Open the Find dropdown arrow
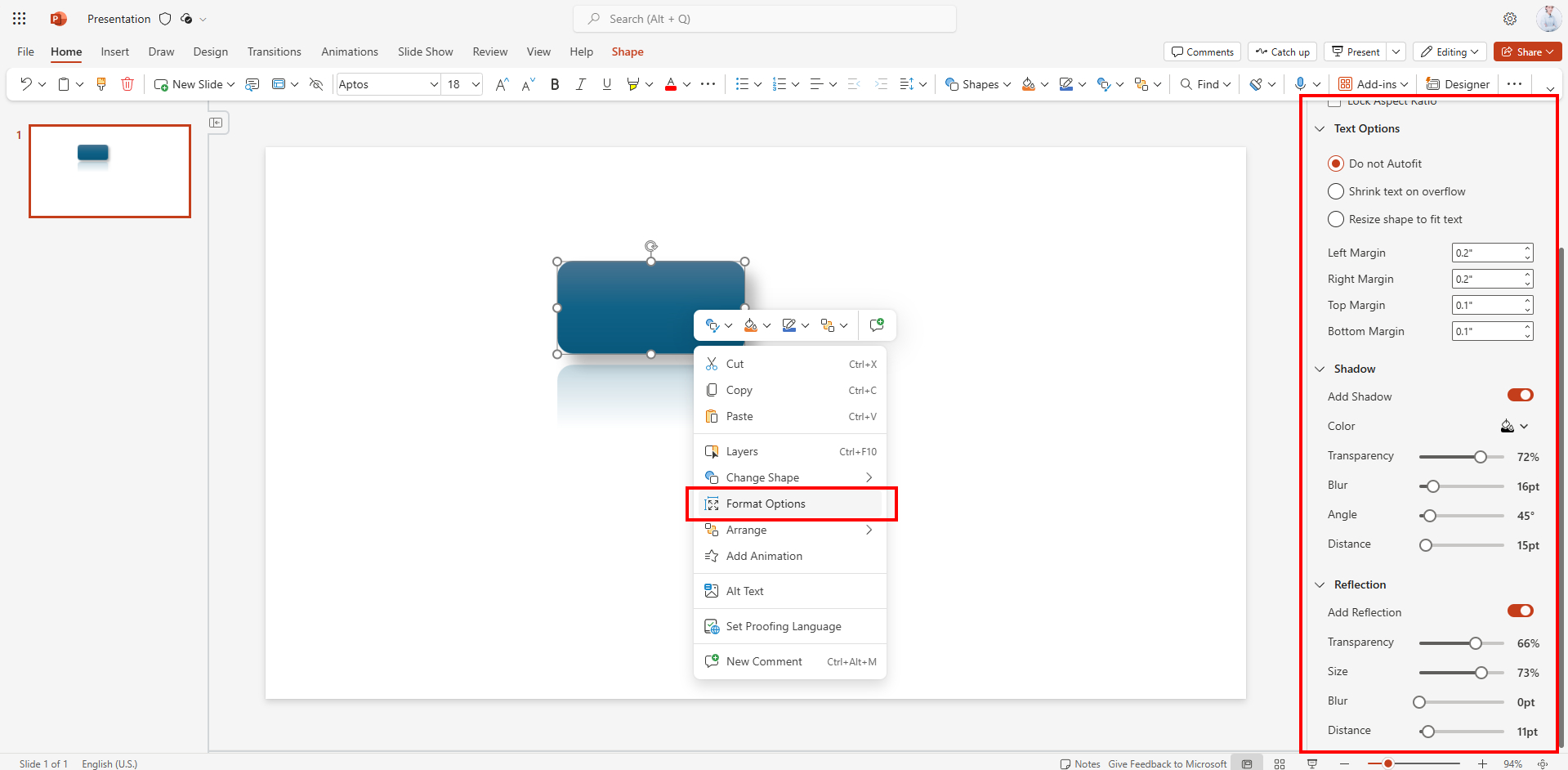Screen dimensions: 1568x770 [1227, 84]
